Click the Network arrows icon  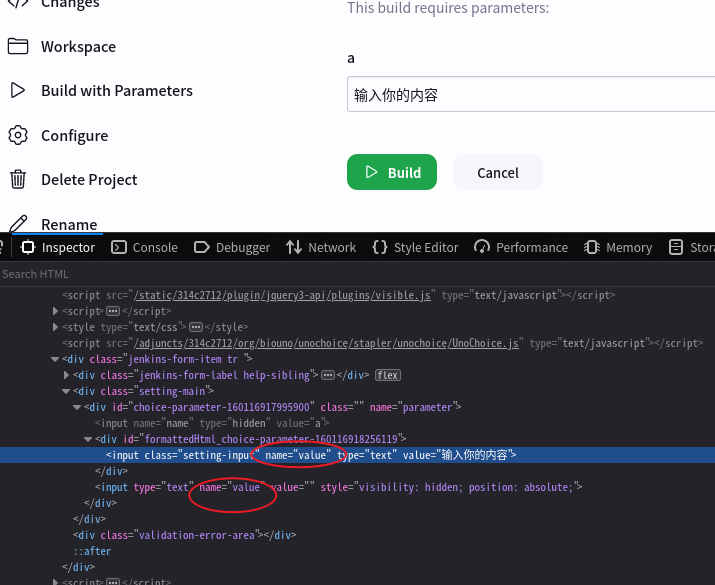(294, 247)
